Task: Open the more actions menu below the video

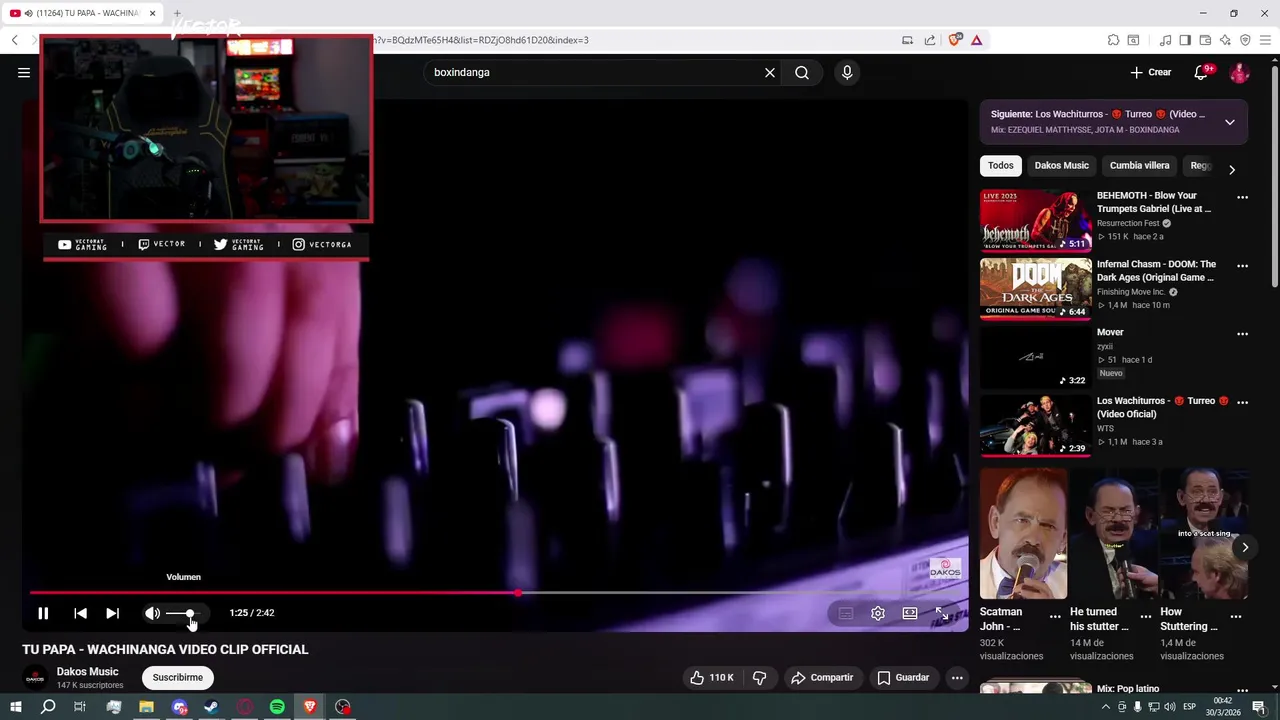Action: point(957,678)
